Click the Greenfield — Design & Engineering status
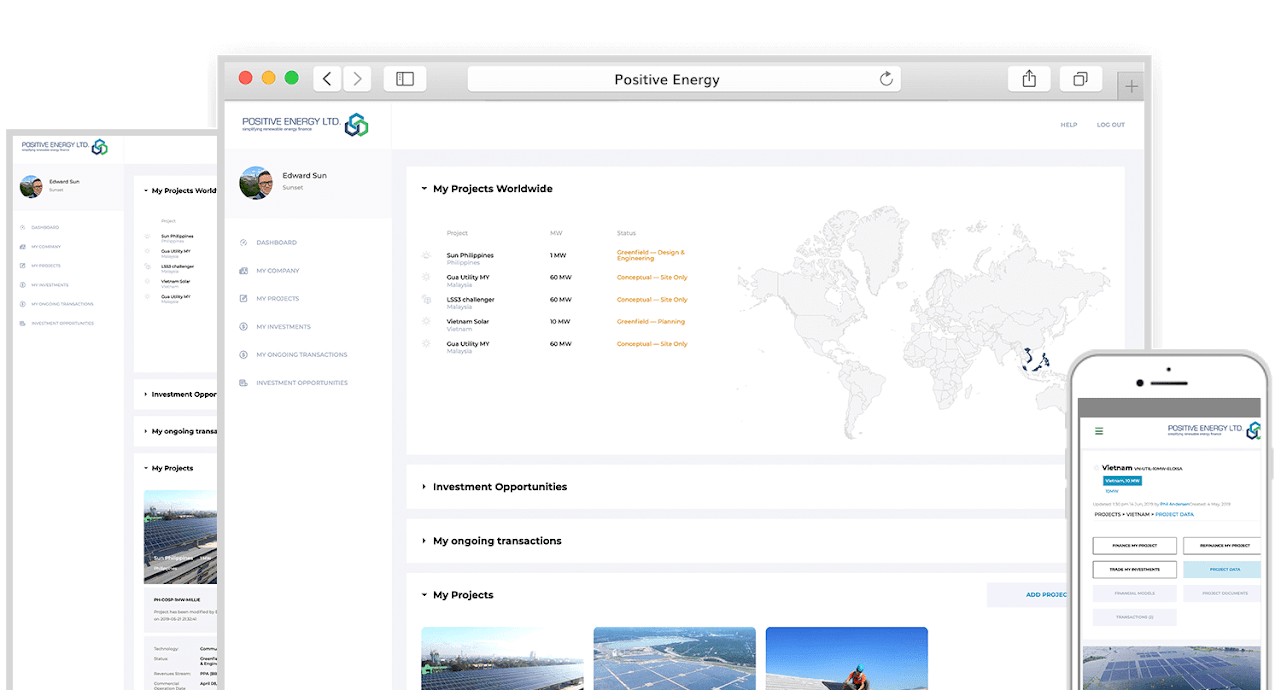This screenshot has width=1281, height=690. coord(651,255)
